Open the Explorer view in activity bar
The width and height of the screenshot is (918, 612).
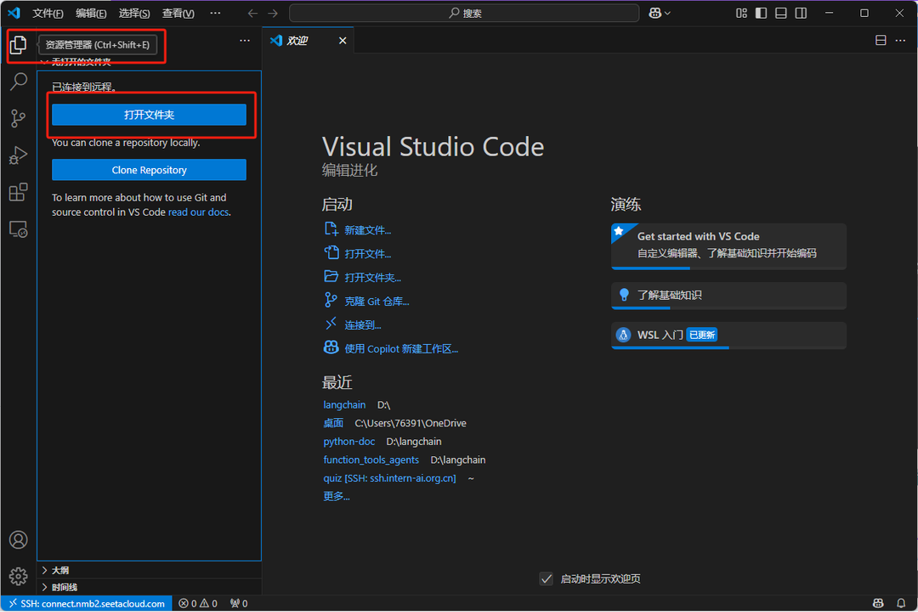click(18, 45)
